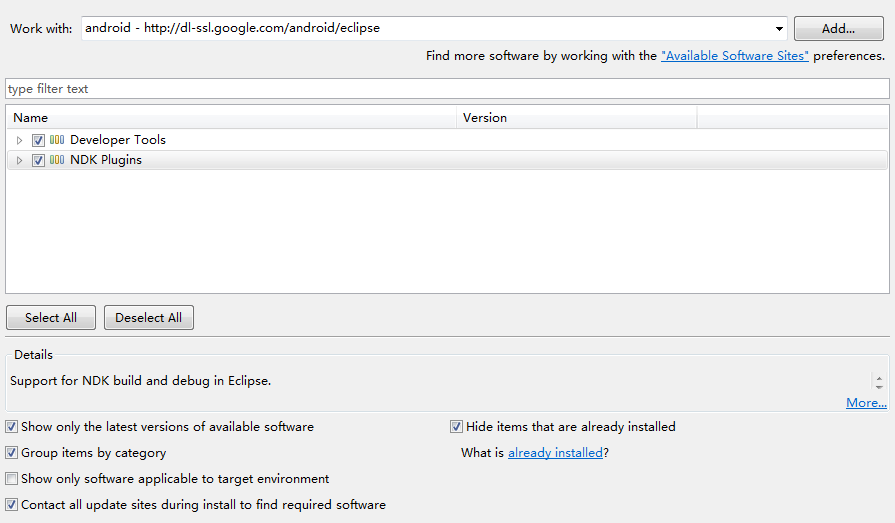
Task: Toggle Hide items that are already installed
Action: pyautogui.click(x=456, y=427)
